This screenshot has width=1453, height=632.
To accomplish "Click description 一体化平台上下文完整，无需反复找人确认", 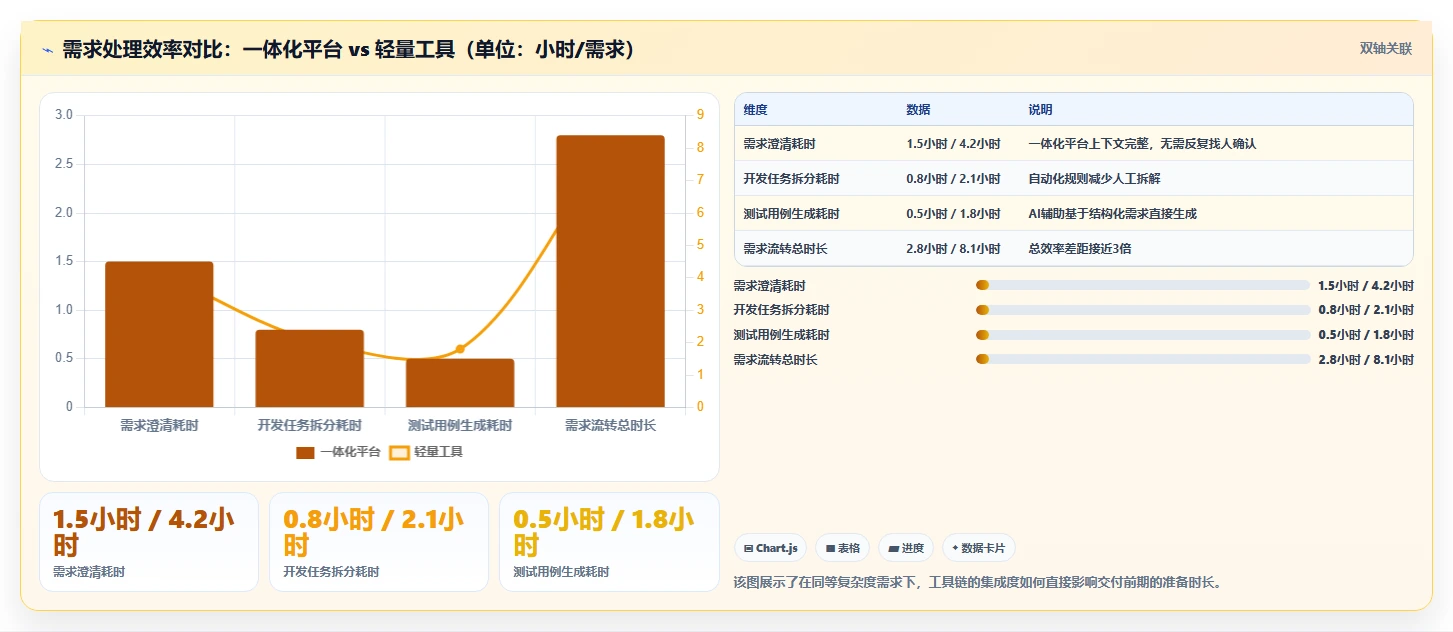I will (x=1142, y=144).
